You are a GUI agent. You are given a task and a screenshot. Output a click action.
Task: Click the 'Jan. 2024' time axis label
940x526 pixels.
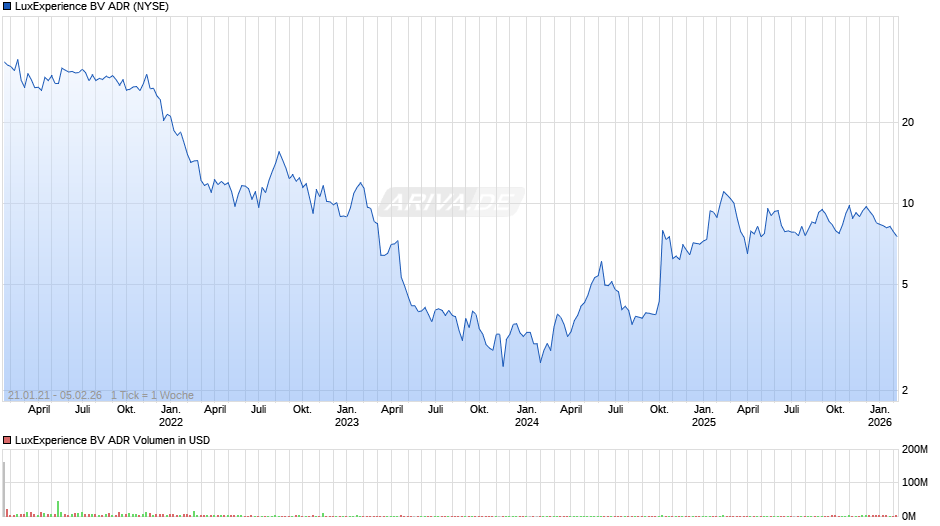[526, 416]
